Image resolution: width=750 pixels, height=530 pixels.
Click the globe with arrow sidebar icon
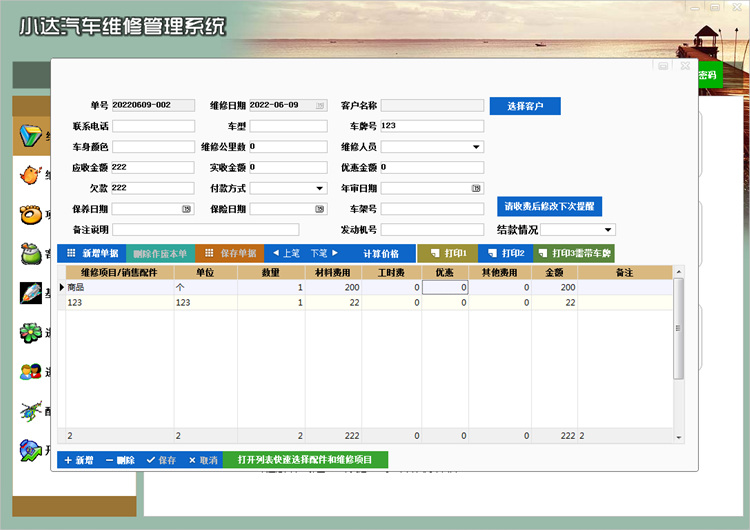[31, 450]
